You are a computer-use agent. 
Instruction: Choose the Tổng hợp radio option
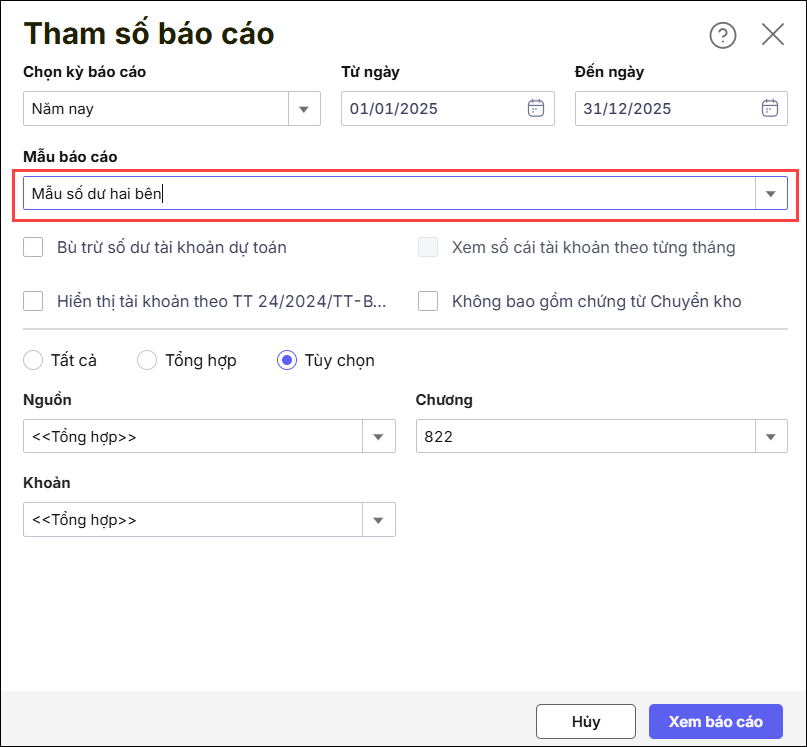(x=147, y=360)
